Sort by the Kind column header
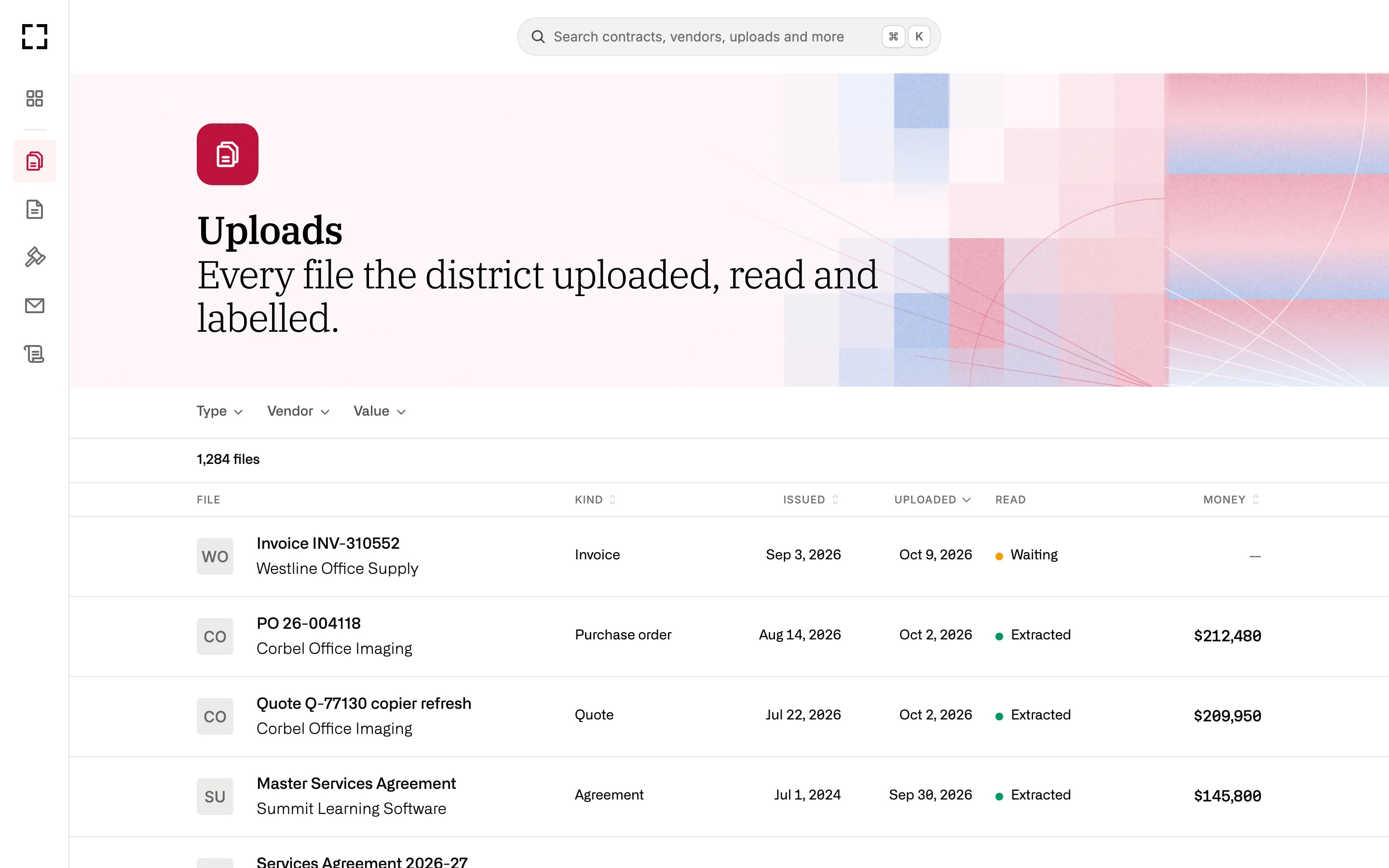The width and height of the screenshot is (1389, 868). point(595,500)
